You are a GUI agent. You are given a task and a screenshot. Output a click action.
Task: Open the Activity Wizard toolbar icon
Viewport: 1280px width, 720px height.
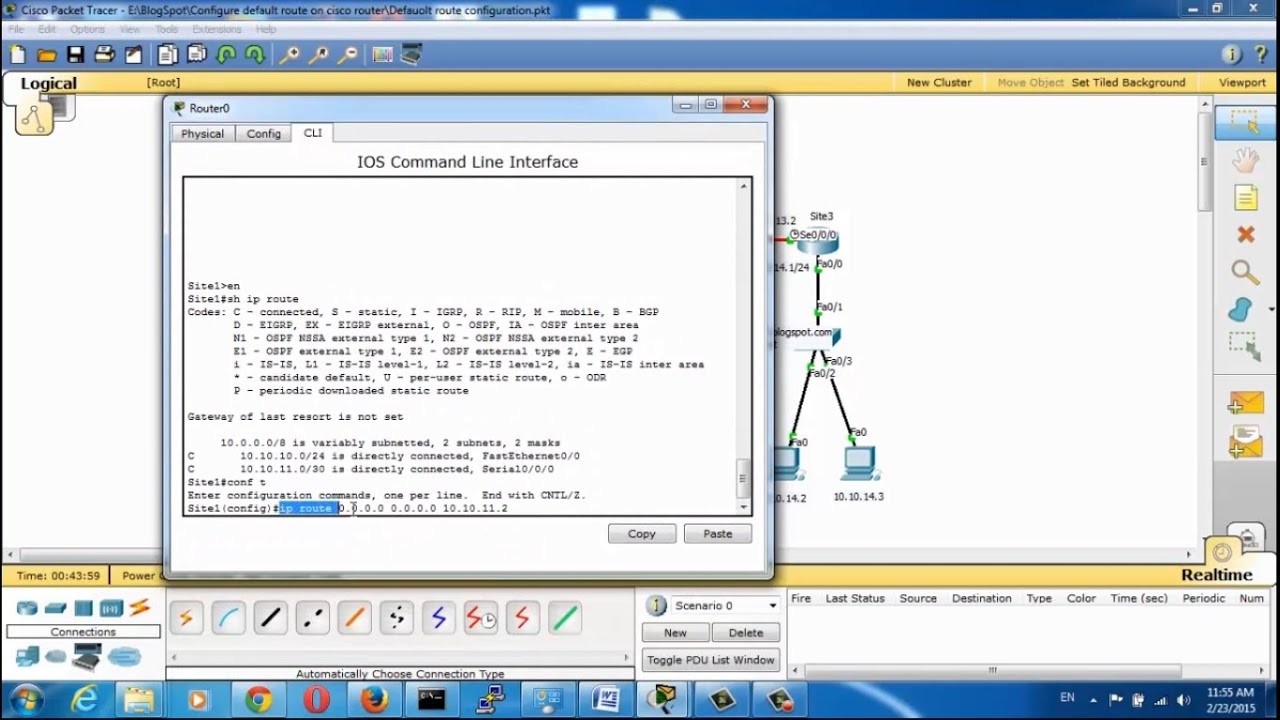133,55
